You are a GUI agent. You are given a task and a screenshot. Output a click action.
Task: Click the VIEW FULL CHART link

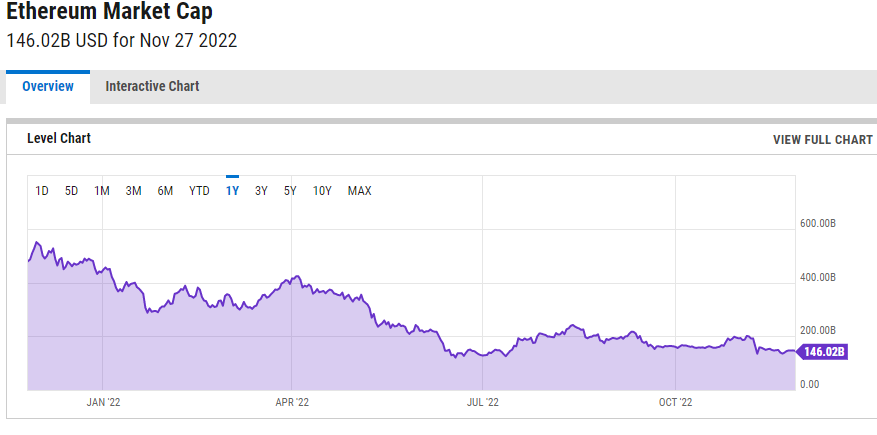coord(823,140)
